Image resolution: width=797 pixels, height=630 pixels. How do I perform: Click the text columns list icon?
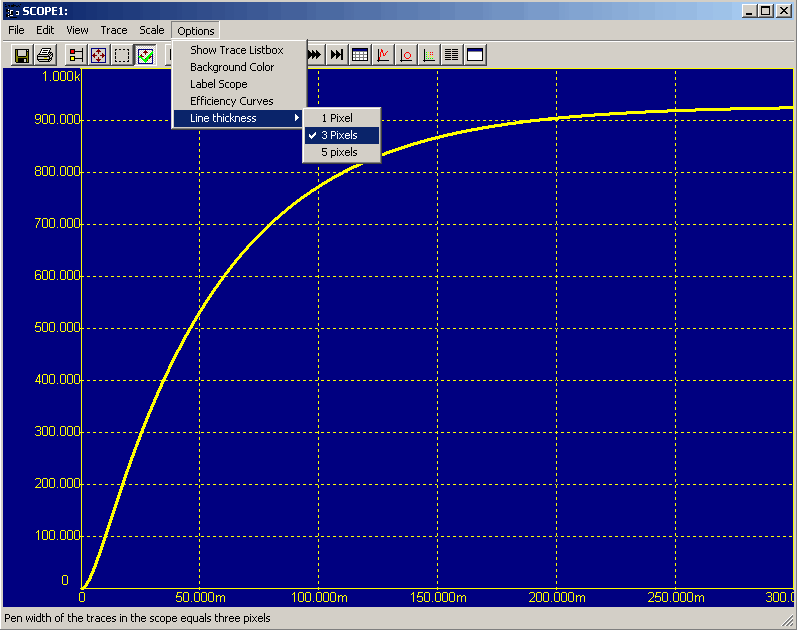click(452, 55)
